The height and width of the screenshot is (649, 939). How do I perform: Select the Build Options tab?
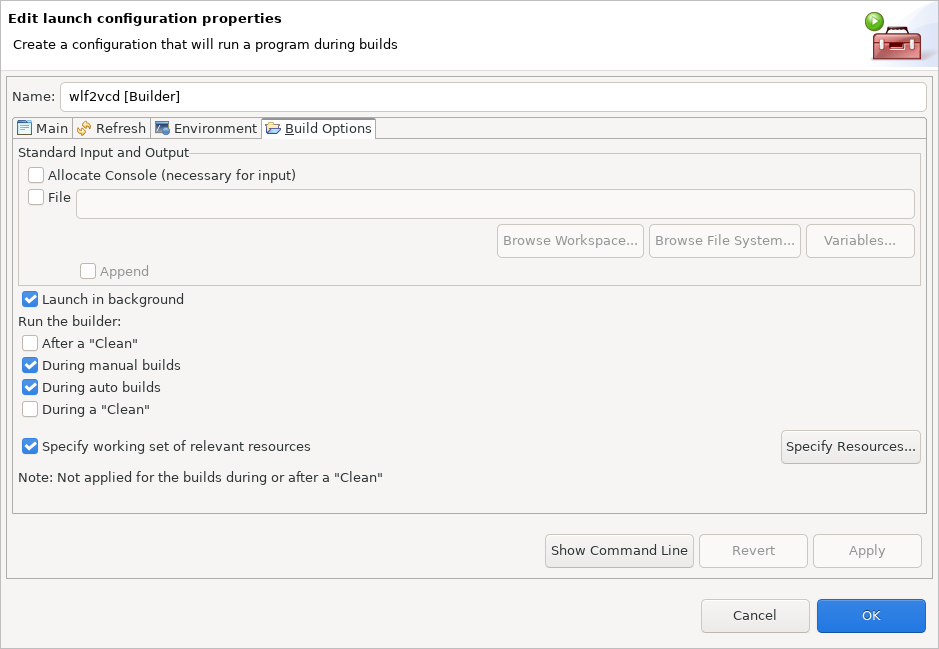pos(319,128)
